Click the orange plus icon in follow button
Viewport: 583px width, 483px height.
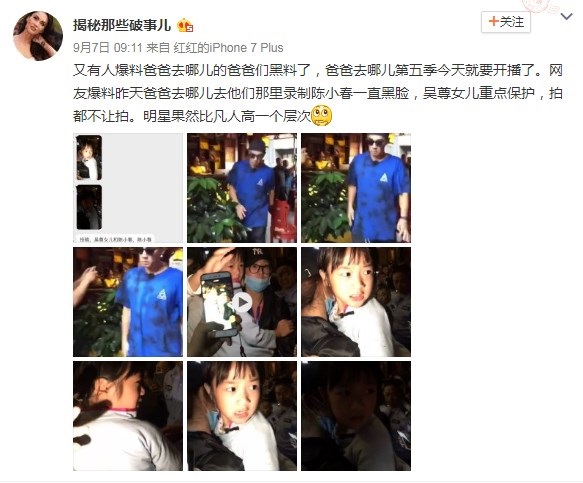493,22
